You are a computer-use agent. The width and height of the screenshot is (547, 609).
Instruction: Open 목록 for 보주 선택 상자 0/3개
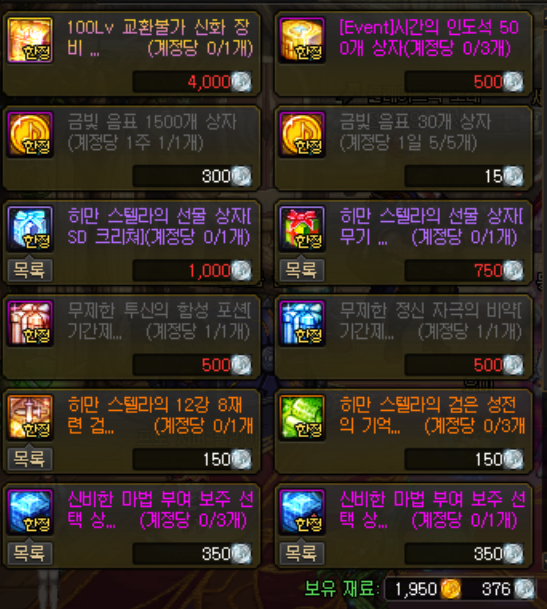pyautogui.click(x=30, y=553)
